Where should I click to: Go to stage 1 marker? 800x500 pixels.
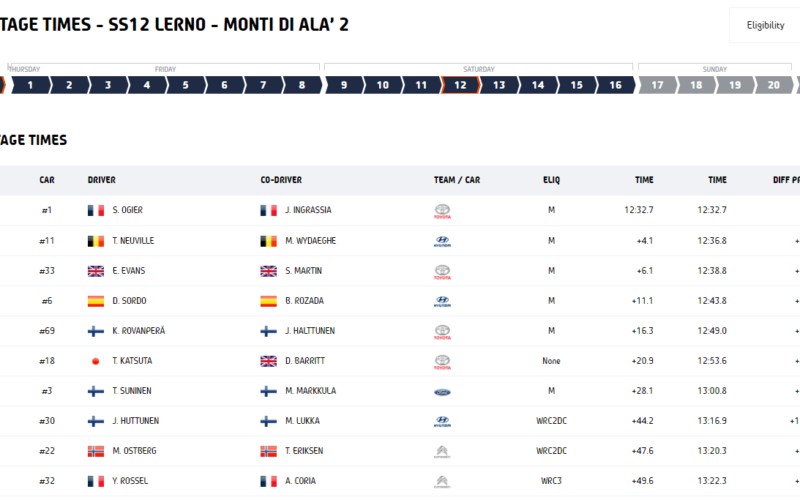[31, 85]
